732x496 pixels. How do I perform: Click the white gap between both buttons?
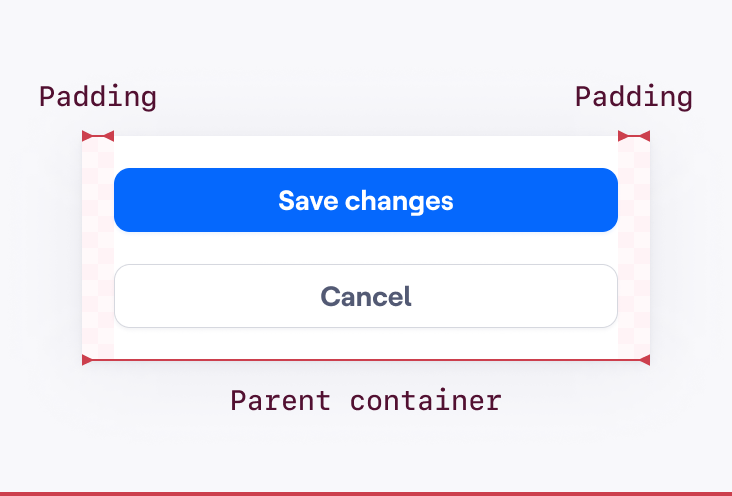(x=366, y=248)
